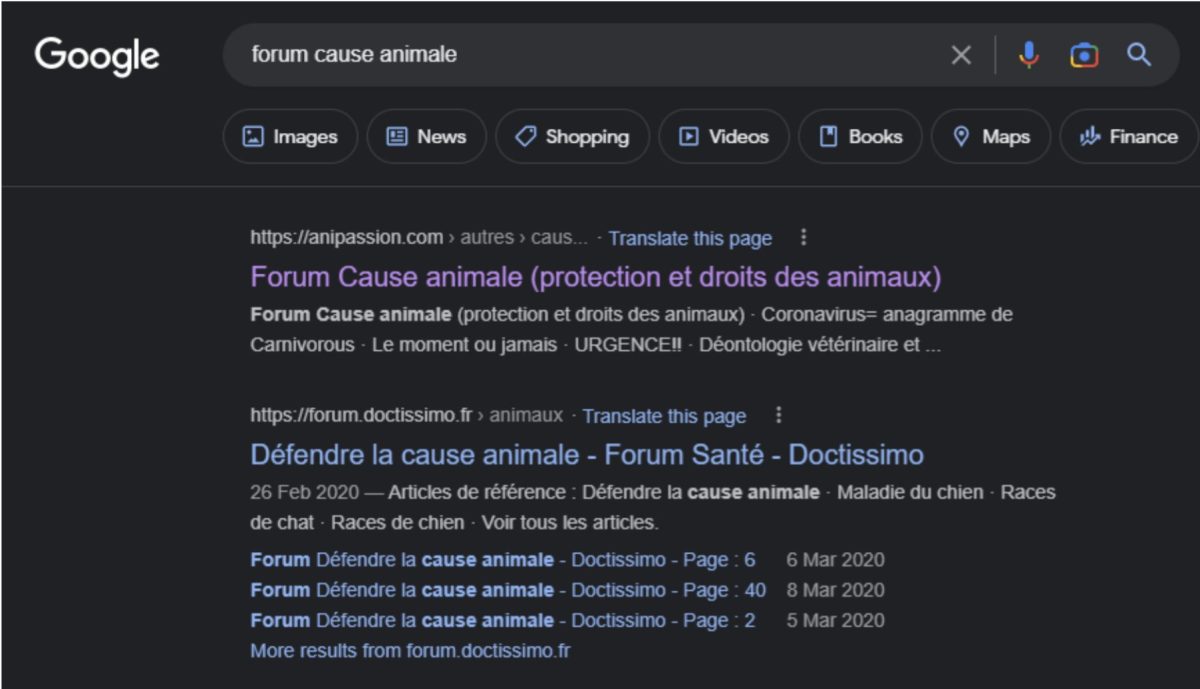Switch to the Videos tab
The image size is (1200, 689).
(723, 137)
